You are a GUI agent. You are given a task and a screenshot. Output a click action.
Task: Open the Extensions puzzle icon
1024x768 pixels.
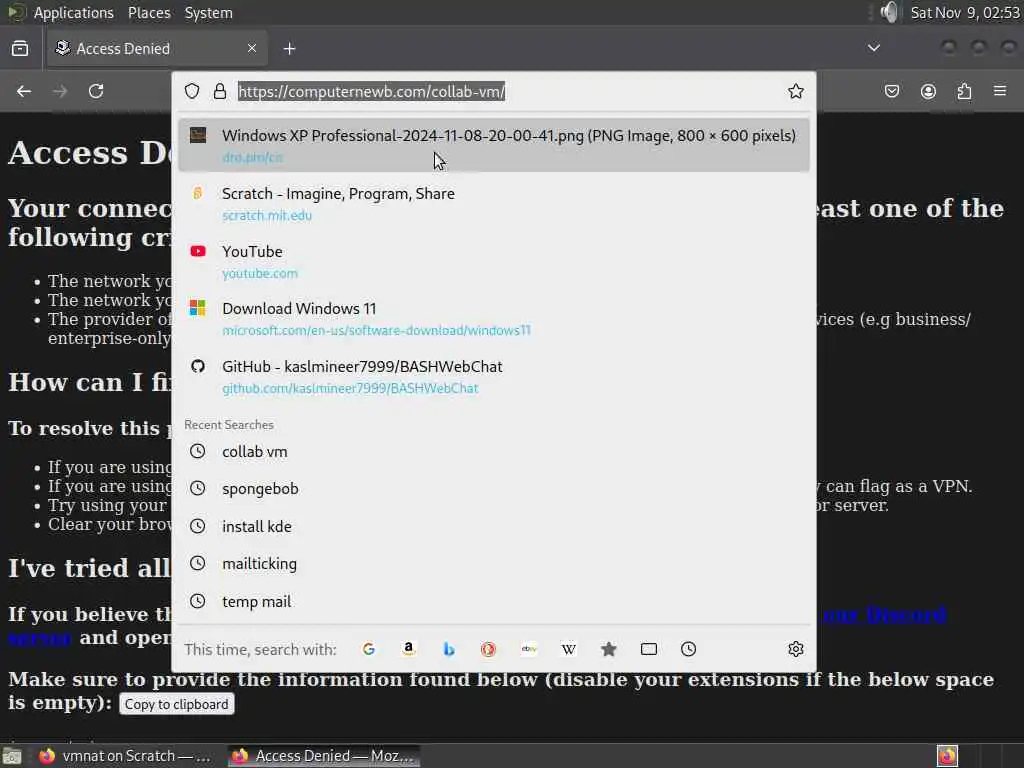point(964,91)
